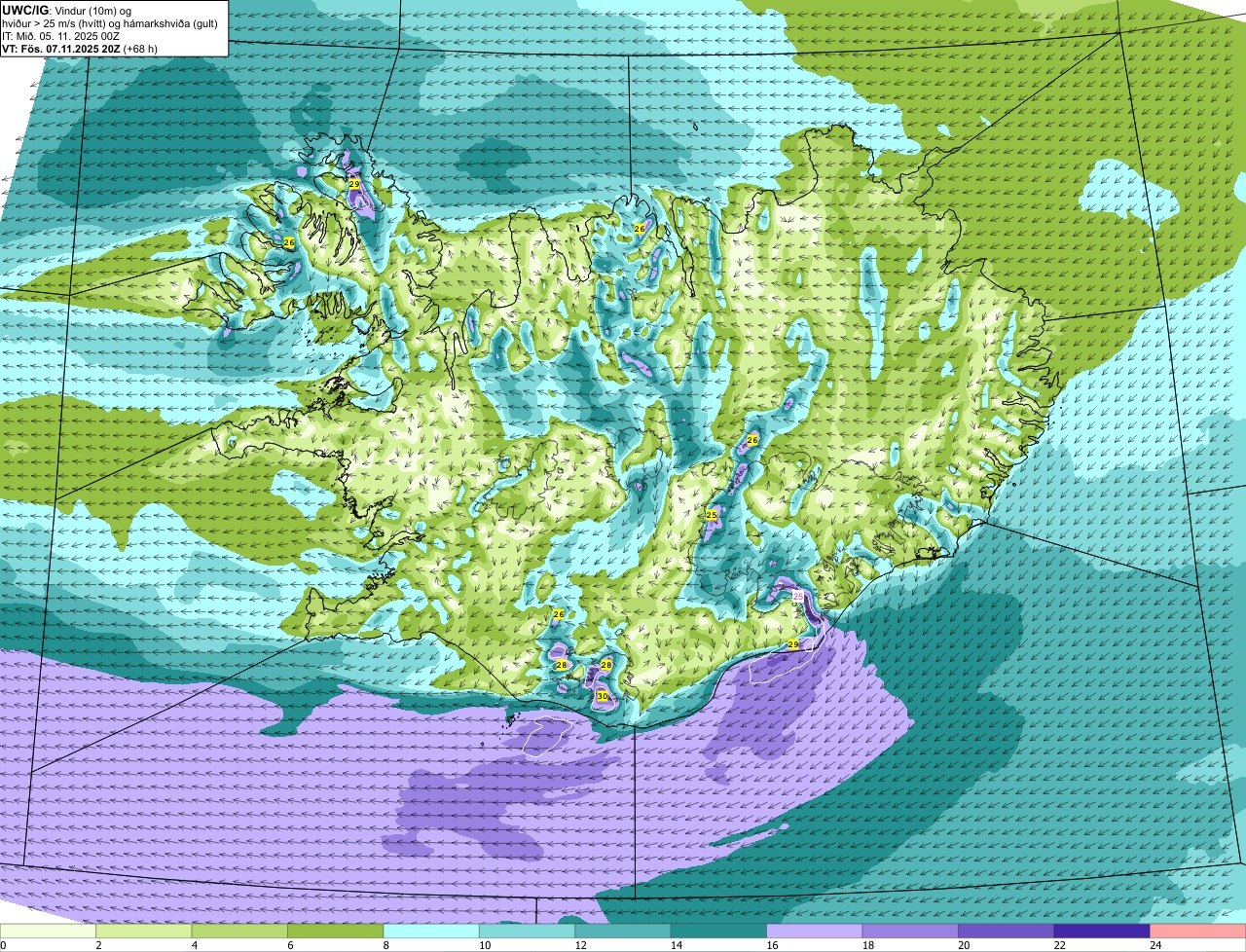Click the 22–24 m/s dark indigo swatch
The image size is (1246, 952).
tap(1103, 932)
